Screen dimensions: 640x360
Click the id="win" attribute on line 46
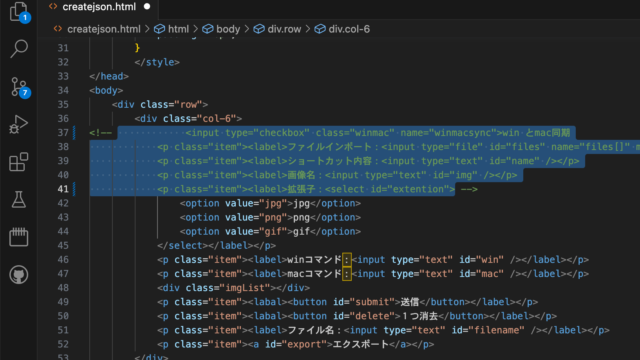[x=481, y=260]
